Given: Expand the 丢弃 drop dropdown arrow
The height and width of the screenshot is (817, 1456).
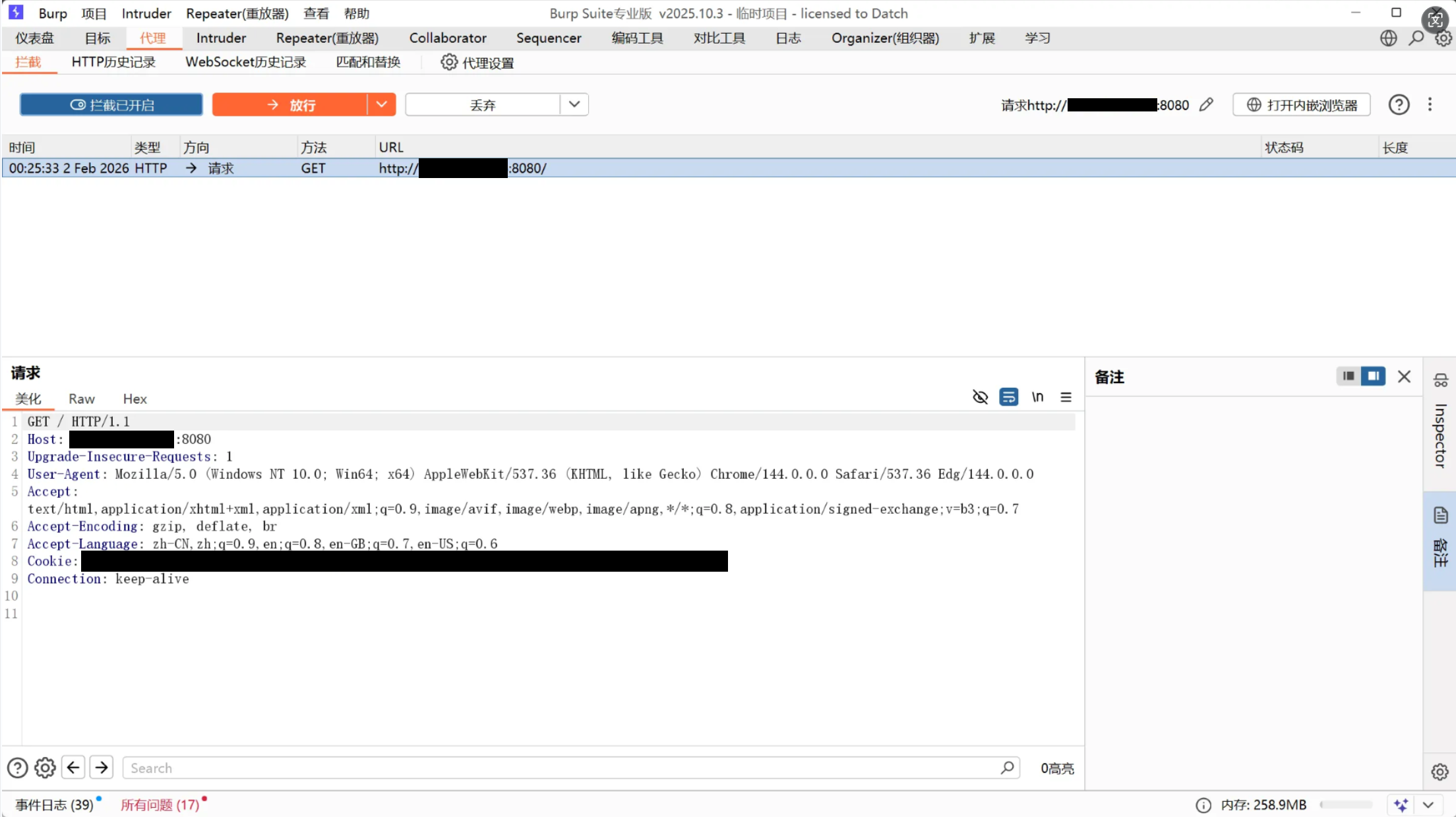Looking at the screenshot, I should tap(574, 105).
